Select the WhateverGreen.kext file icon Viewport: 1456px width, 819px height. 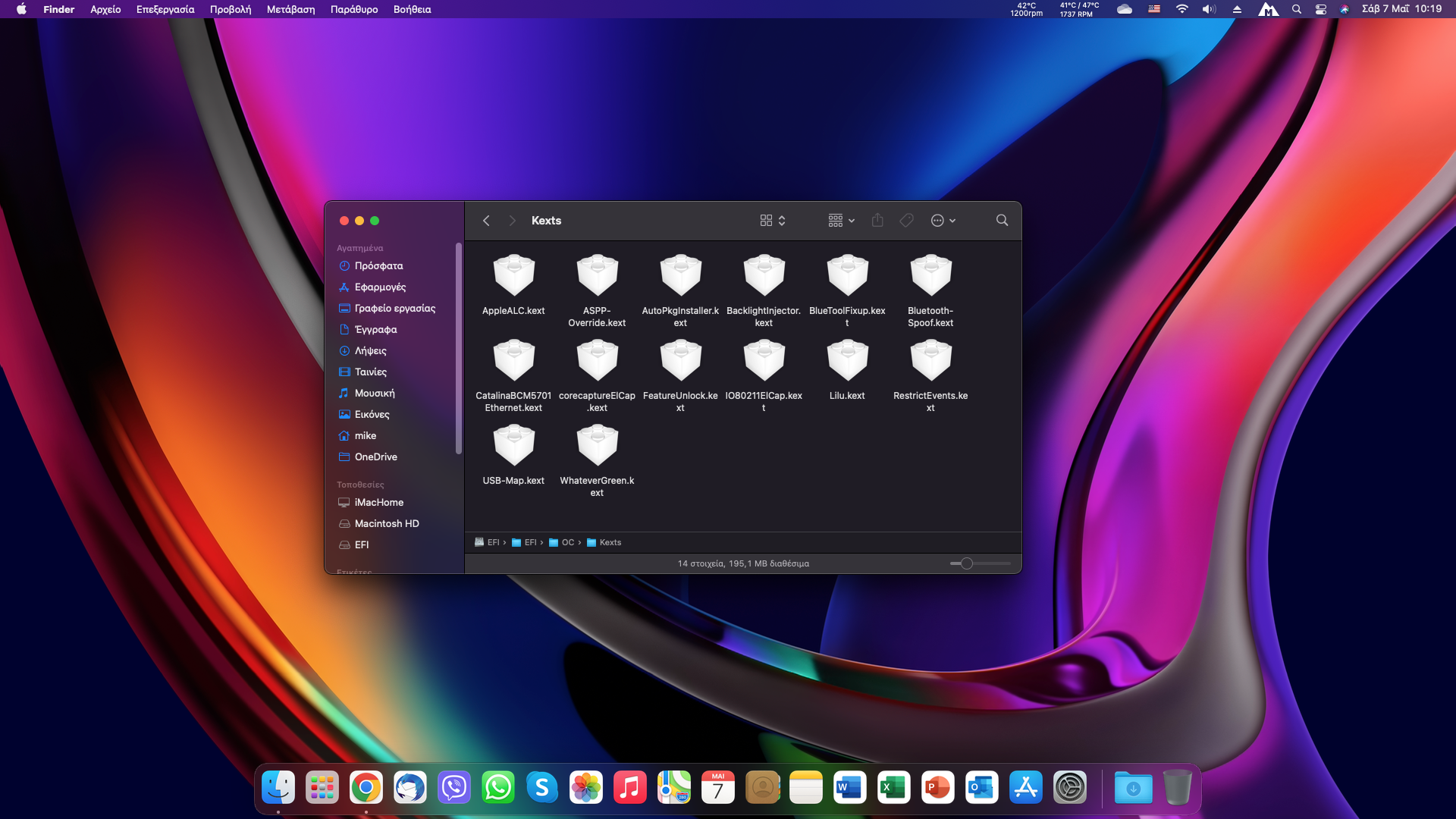click(x=597, y=445)
